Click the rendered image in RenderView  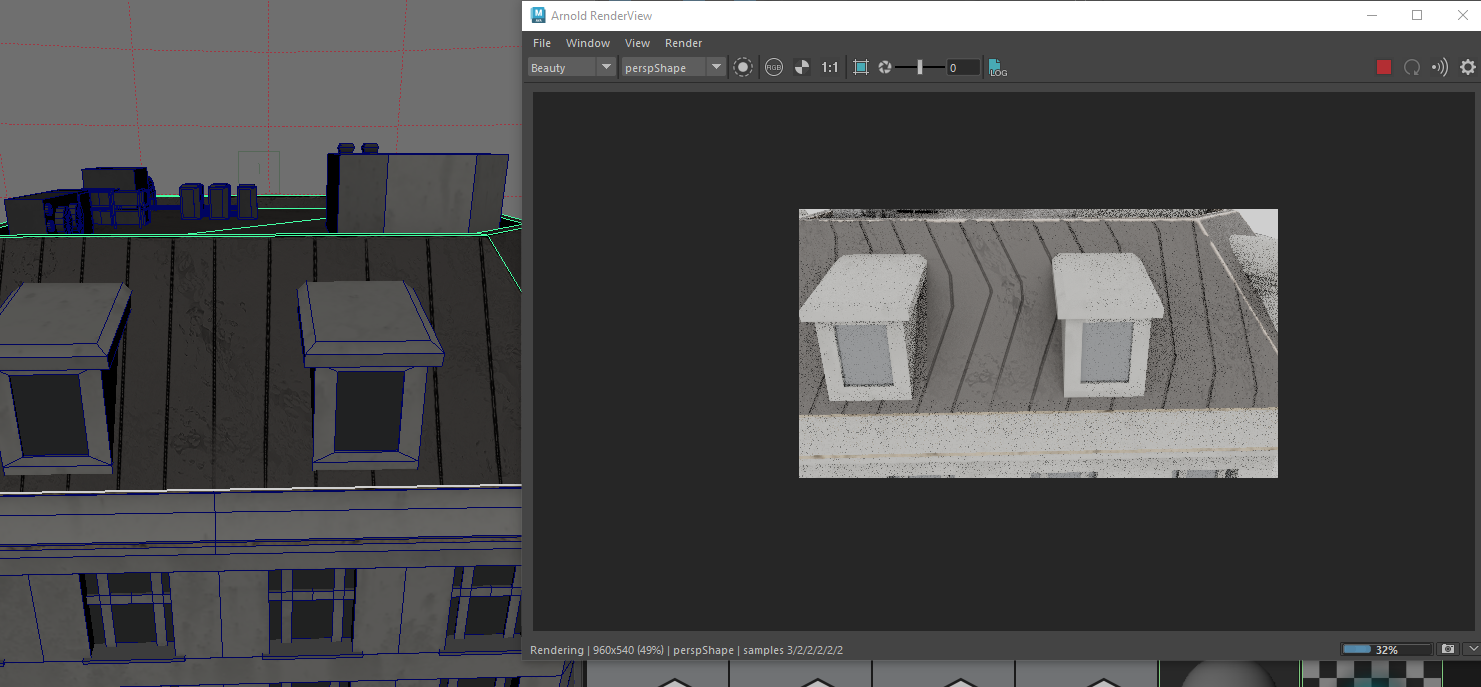(x=1038, y=343)
